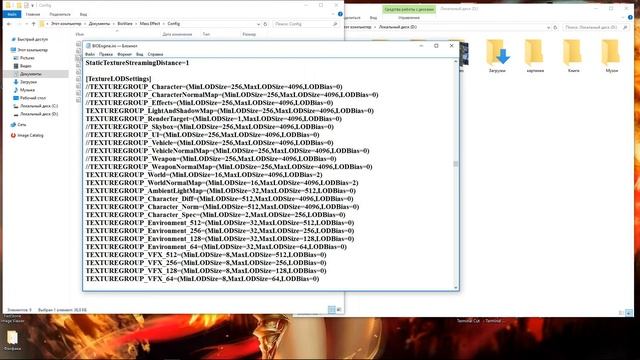Open the Музон folder on disk D
This screenshot has height=360, width=640.
pos(611,56)
